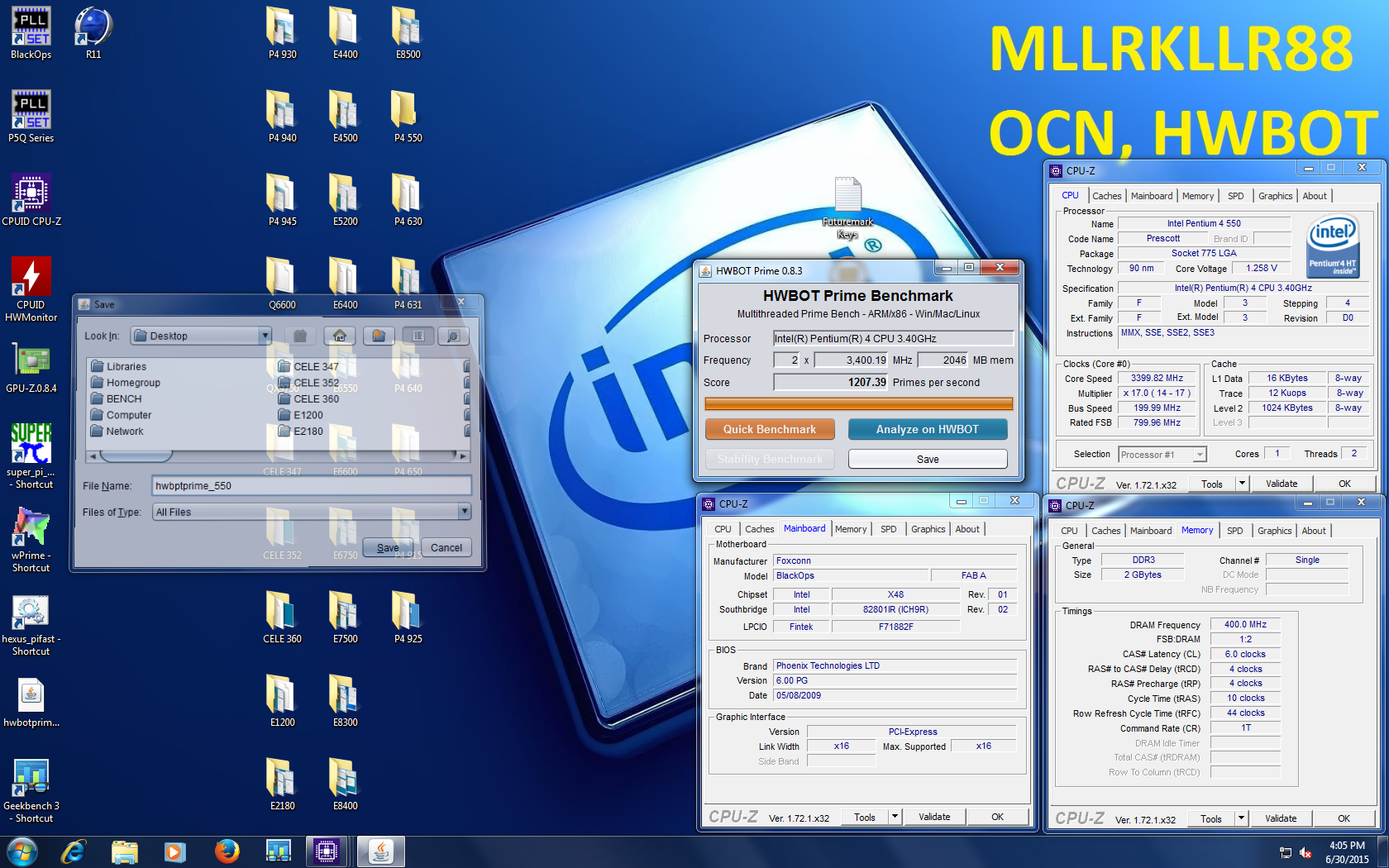Open CPUID CPU-Z desktop shortcut
Image resolution: width=1389 pixels, height=868 pixels.
point(31,201)
